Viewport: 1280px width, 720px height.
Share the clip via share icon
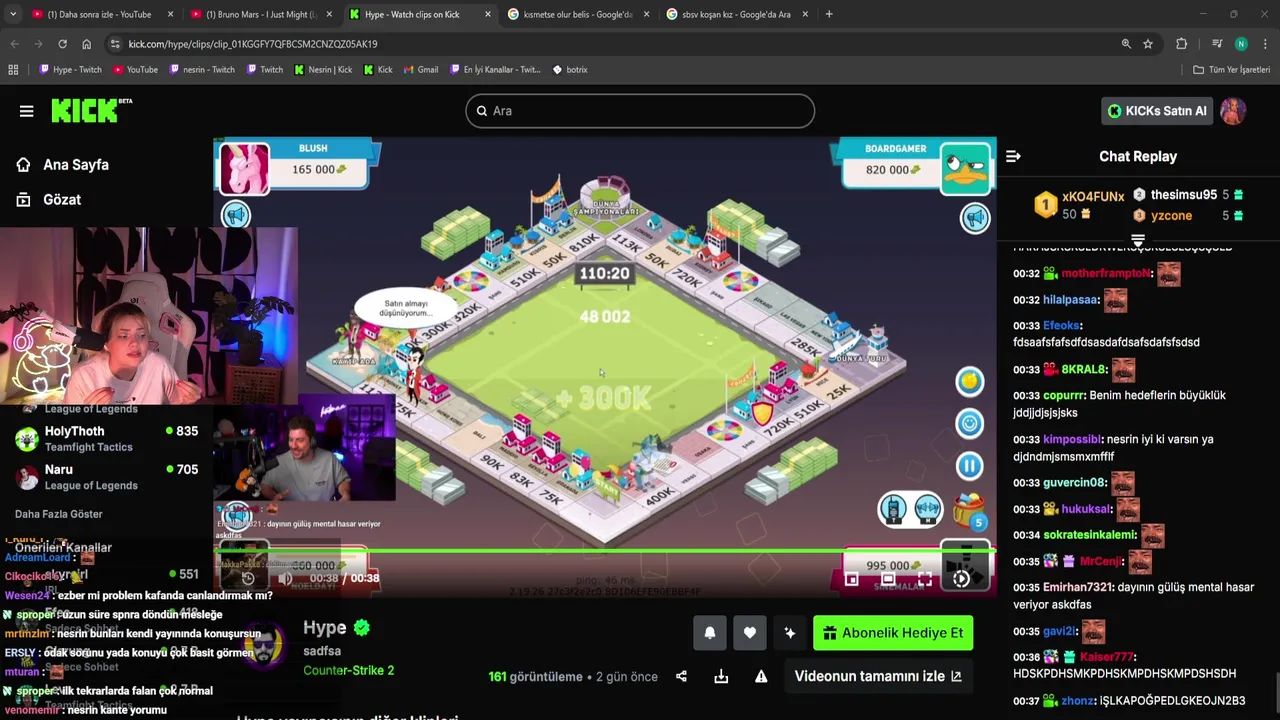681,677
